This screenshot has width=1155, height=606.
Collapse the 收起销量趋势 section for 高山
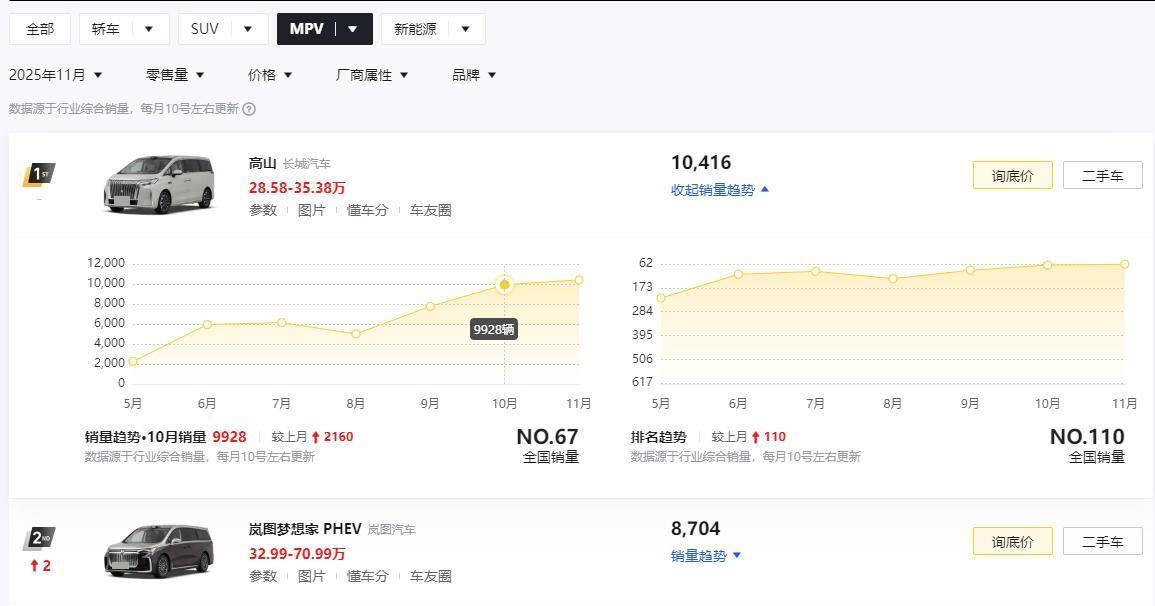(x=720, y=190)
